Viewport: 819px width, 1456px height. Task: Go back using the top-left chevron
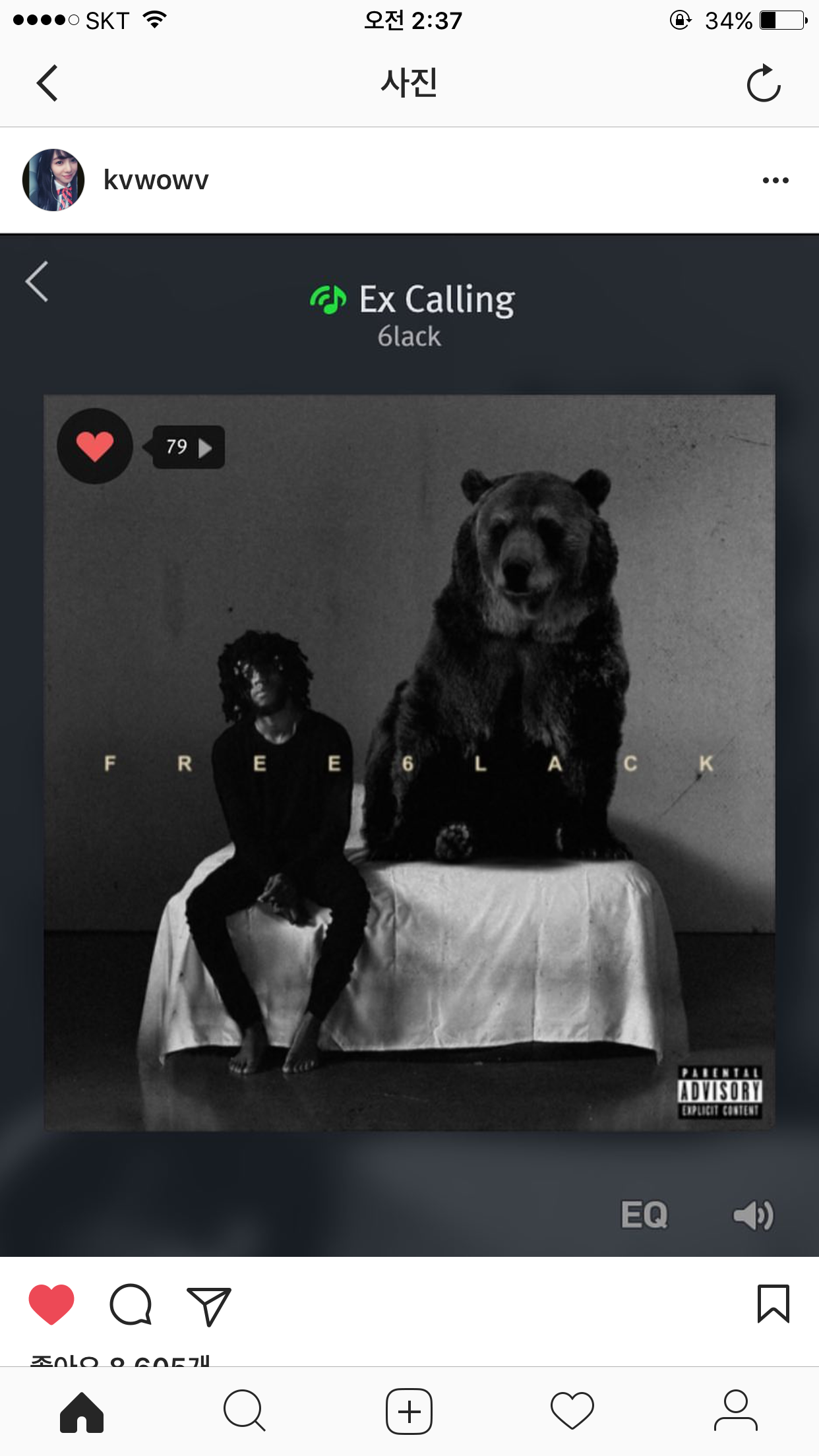(x=47, y=83)
